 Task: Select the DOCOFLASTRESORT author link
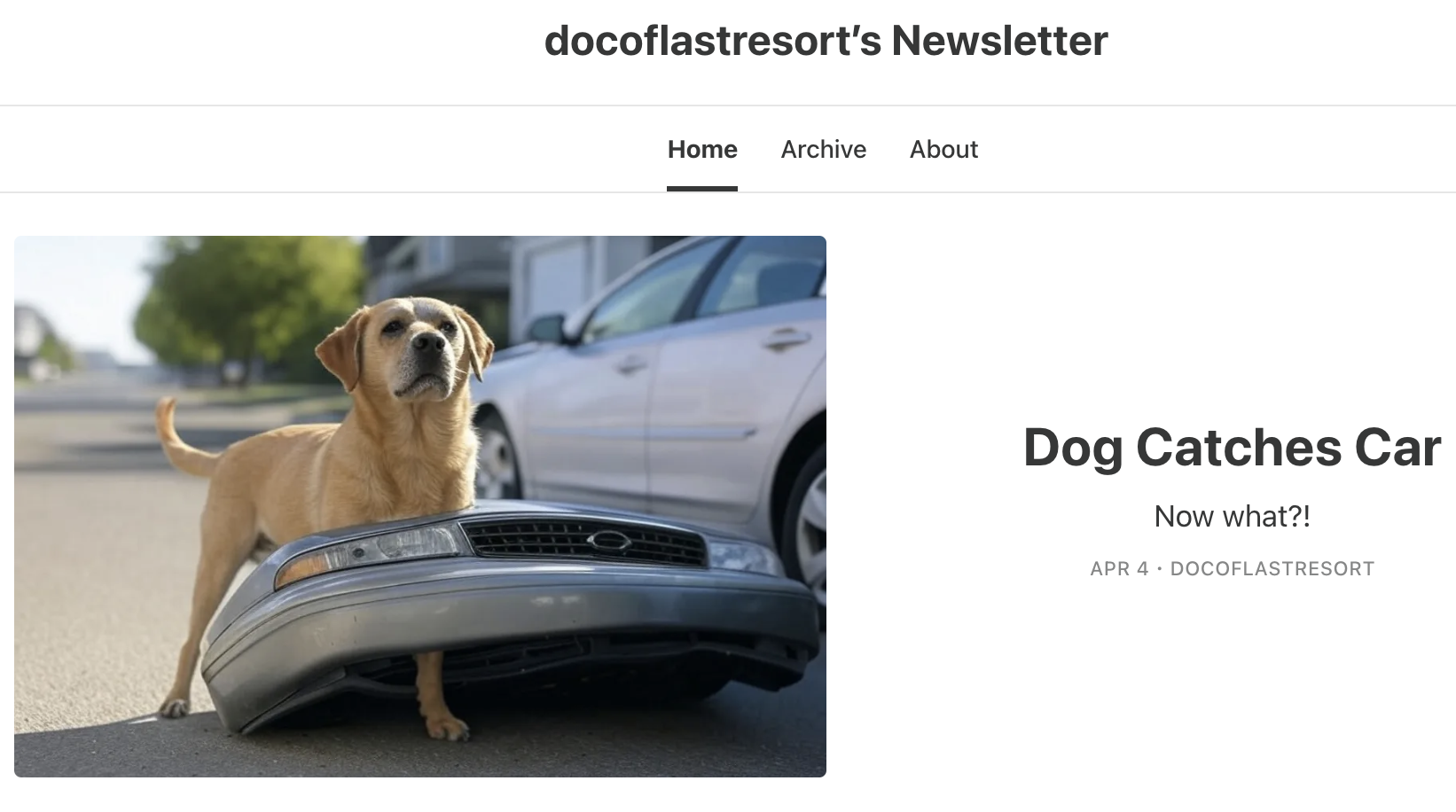tap(1272, 569)
